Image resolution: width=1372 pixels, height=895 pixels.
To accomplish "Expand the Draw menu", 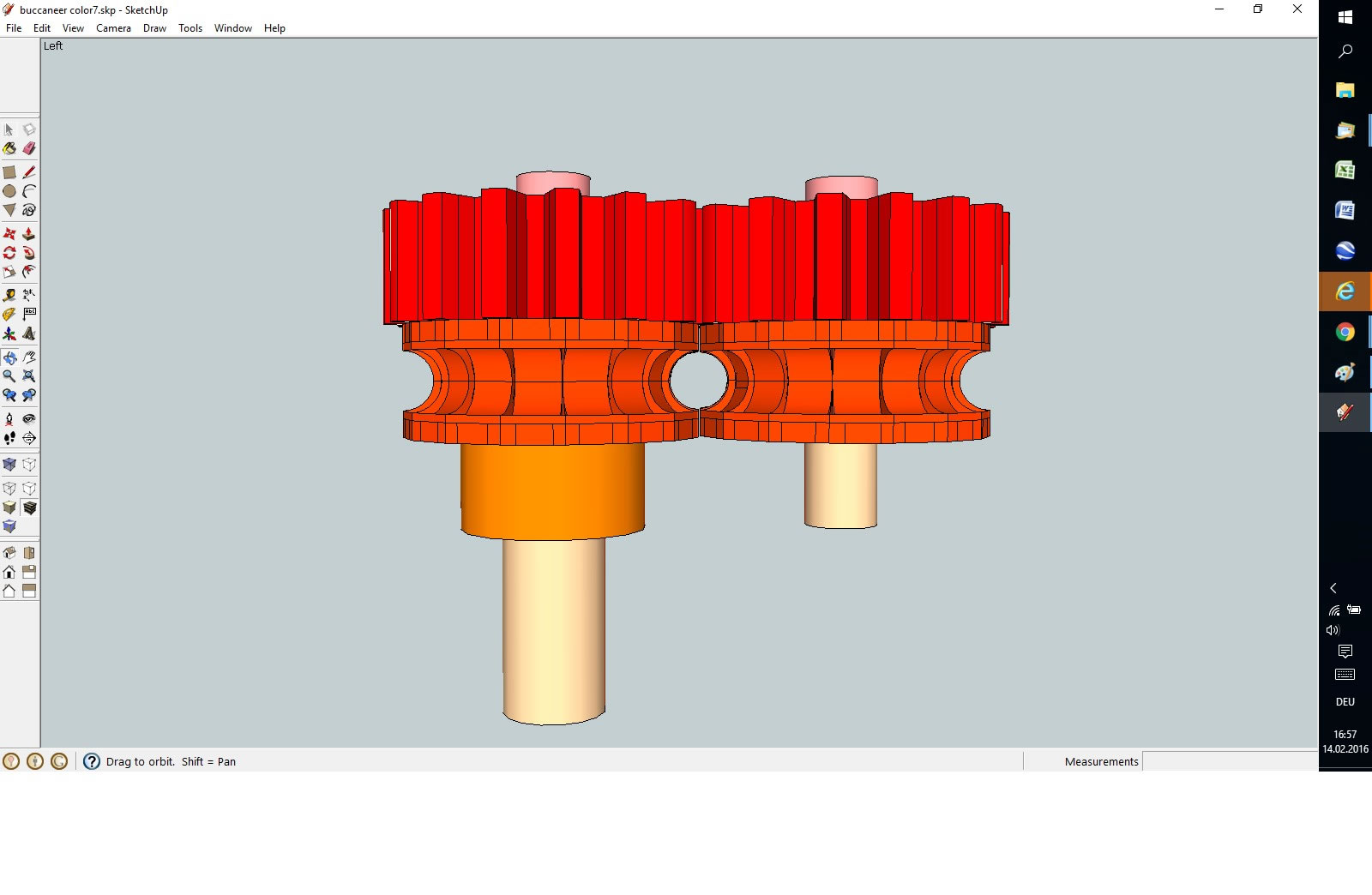I will (x=154, y=28).
